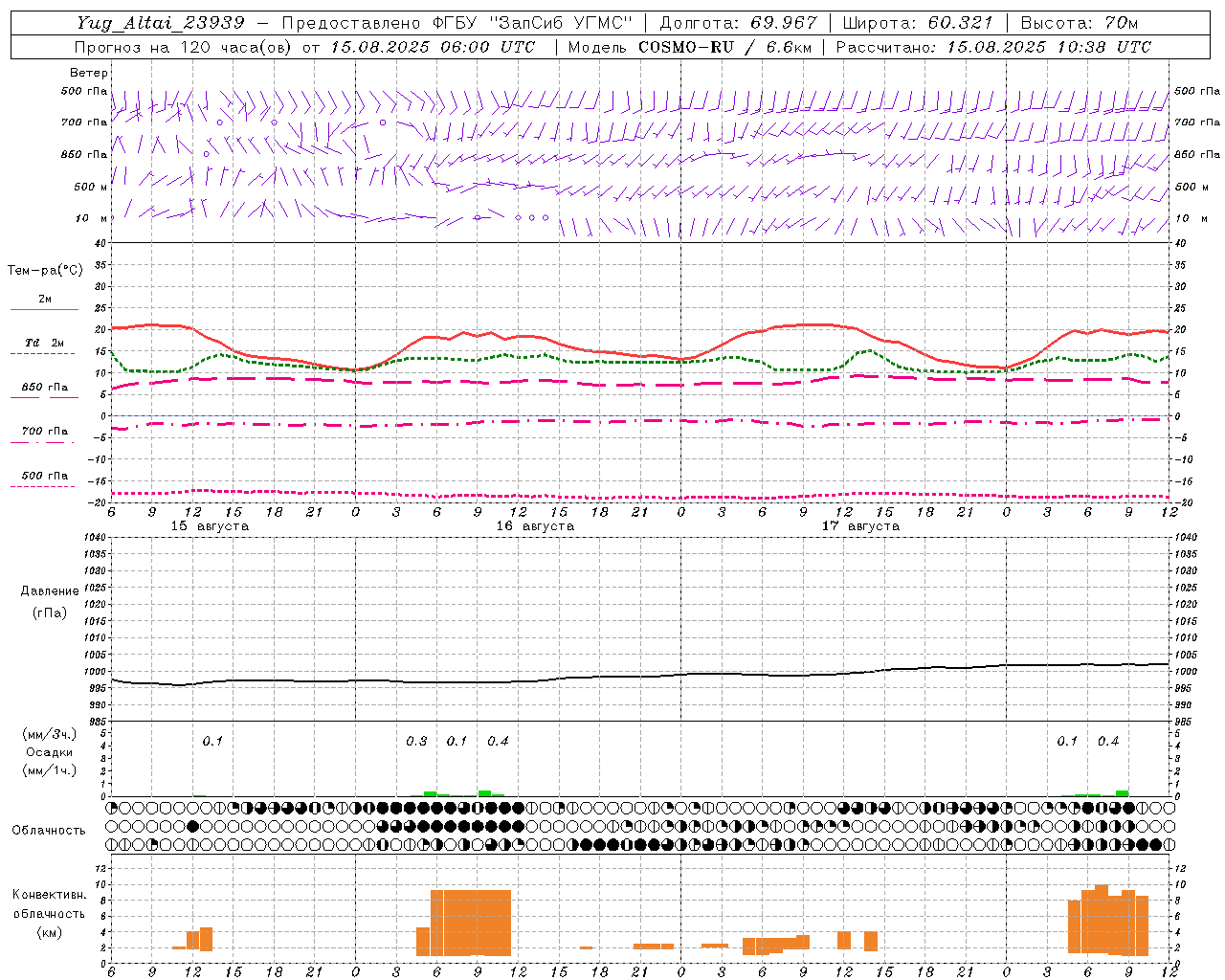
Task: Click the 16 августа date label
Action: [x=535, y=526]
